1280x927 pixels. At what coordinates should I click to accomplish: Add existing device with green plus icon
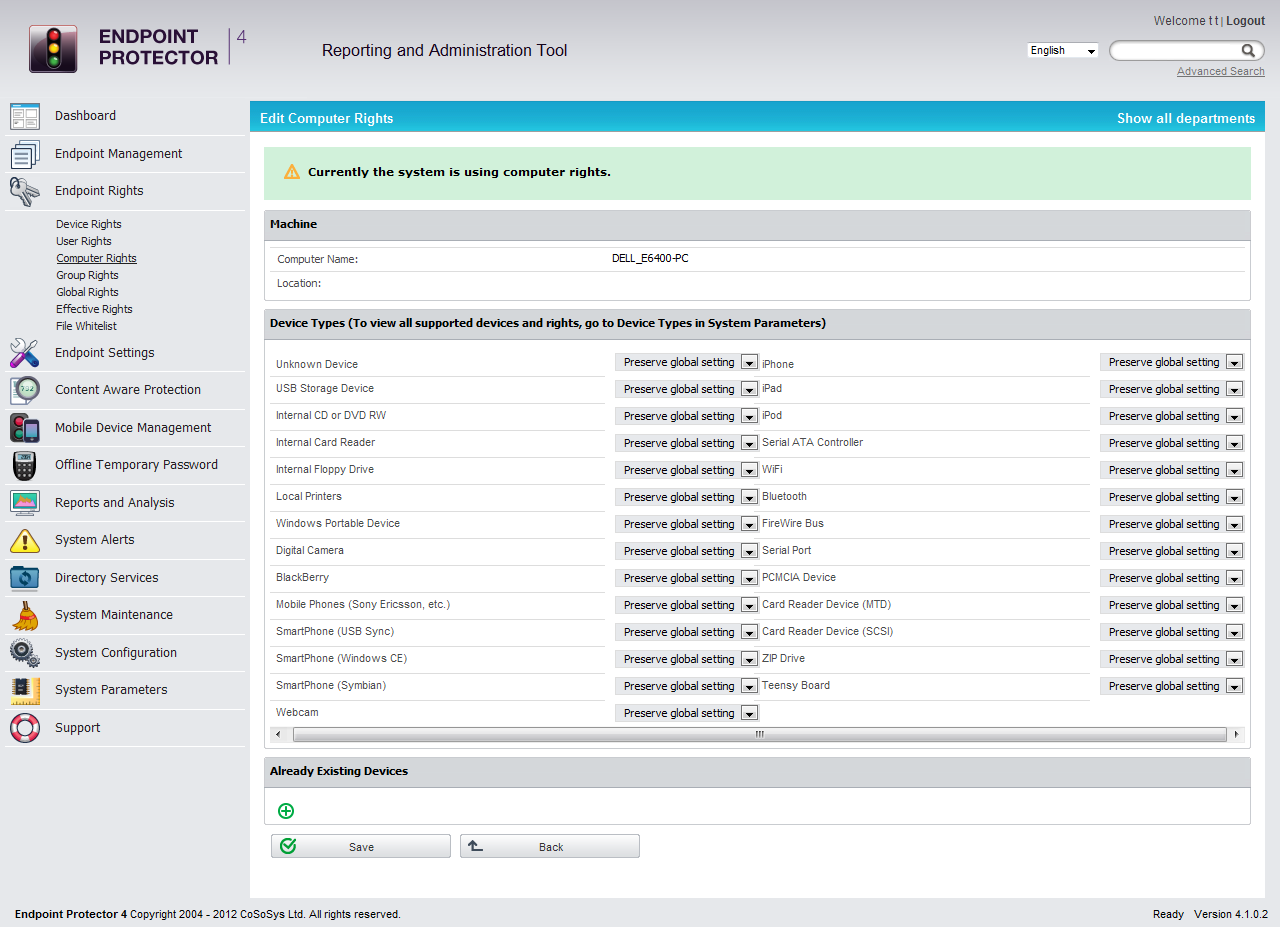(x=286, y=811)
